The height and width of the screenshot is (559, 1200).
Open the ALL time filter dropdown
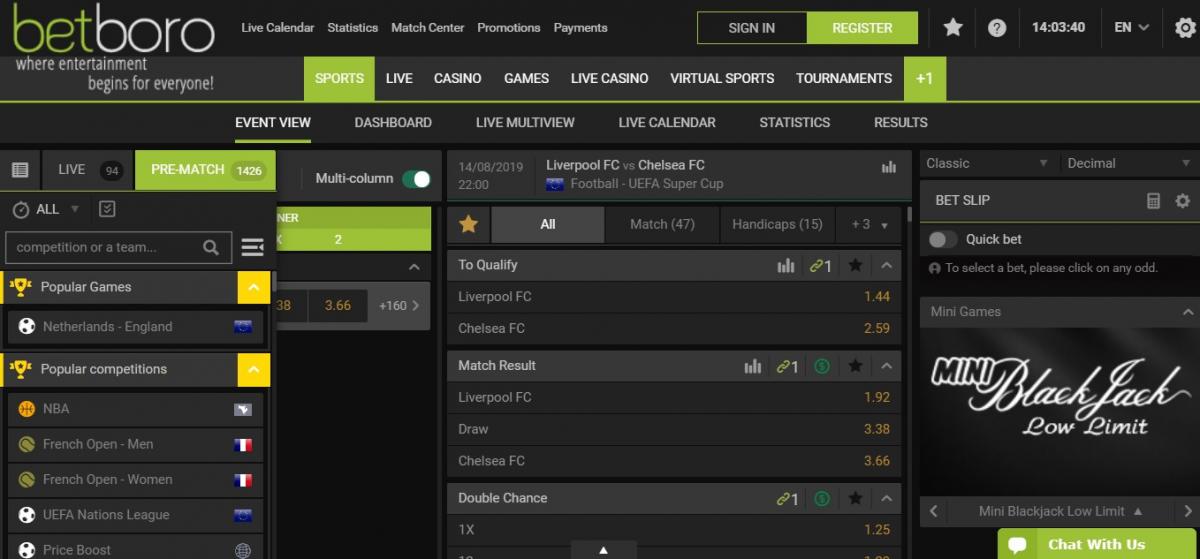pyautogui.click(x=58, y=209)
